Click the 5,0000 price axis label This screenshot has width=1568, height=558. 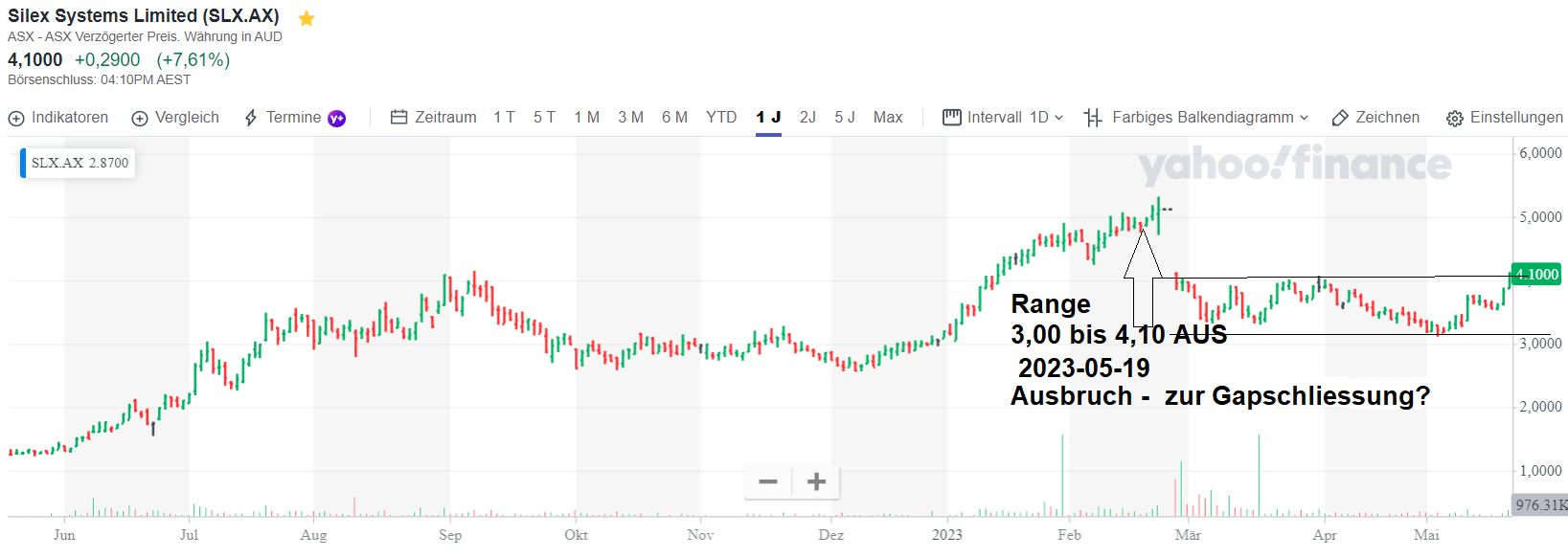pos(1540,217)
